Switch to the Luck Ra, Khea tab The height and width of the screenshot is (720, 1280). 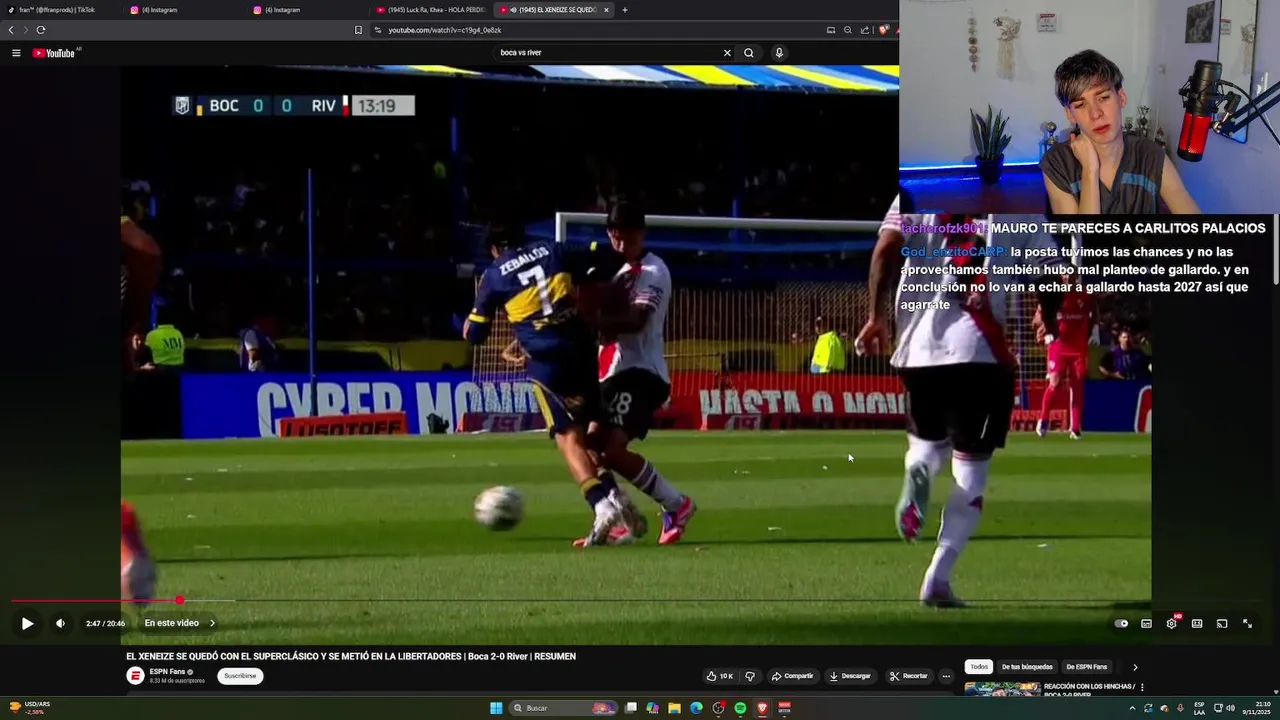430,10
